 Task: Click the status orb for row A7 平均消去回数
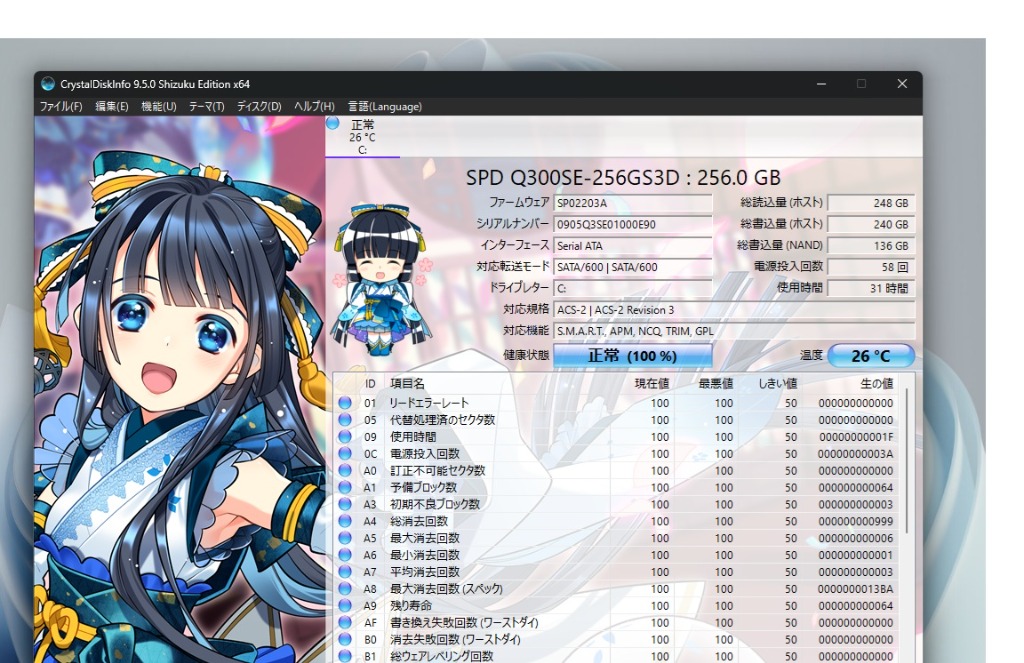345,572
